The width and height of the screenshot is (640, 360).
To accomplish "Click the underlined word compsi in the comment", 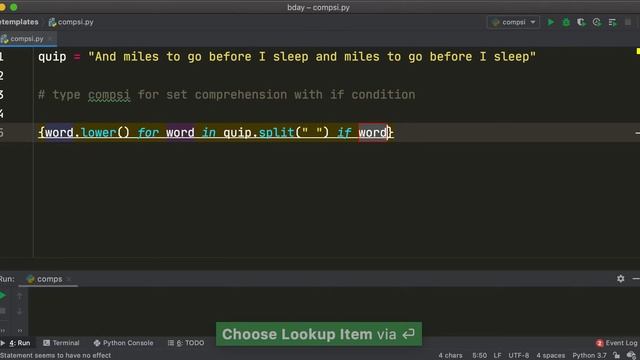I will click(109, 95).
